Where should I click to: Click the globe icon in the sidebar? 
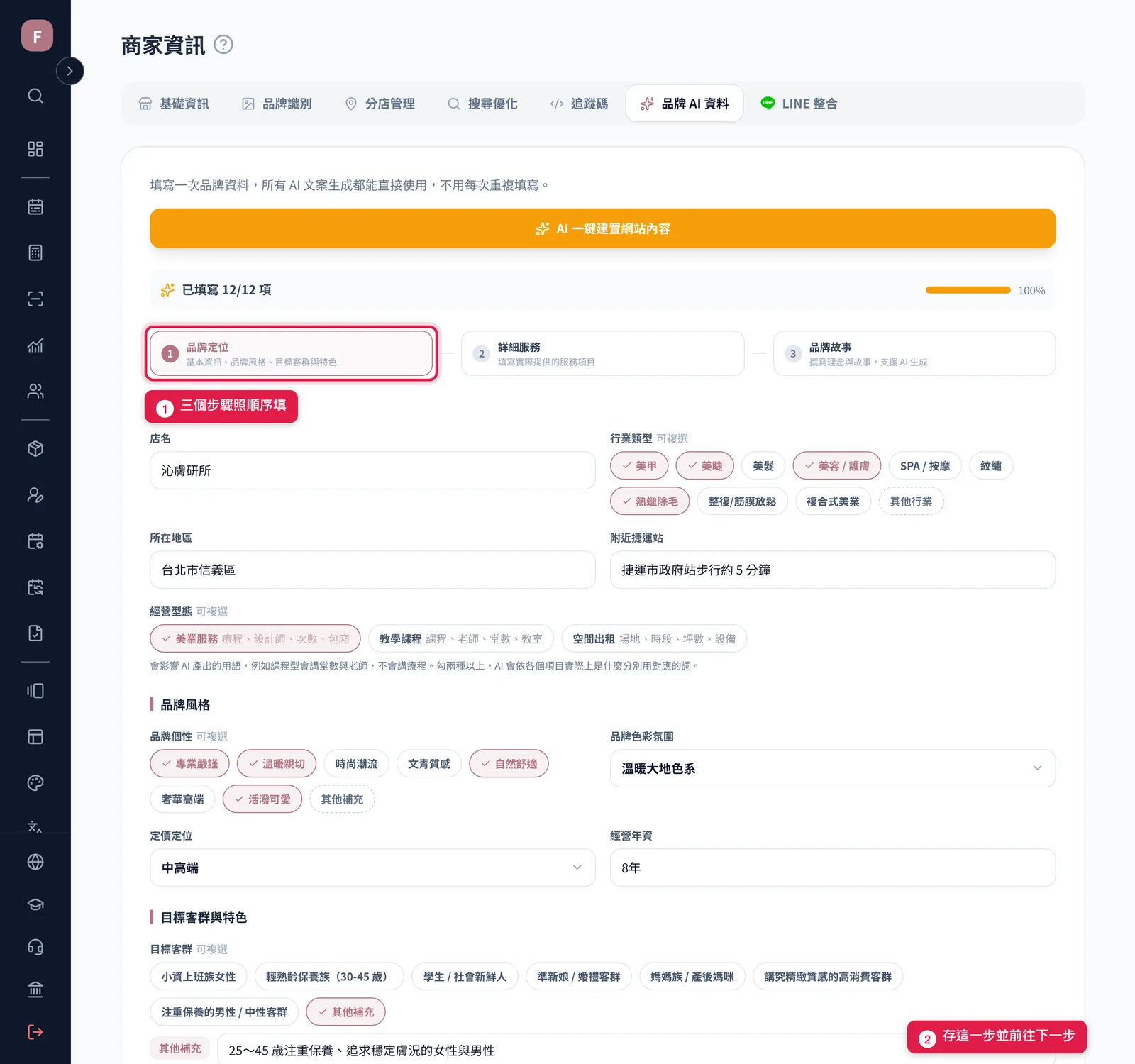(x=35, y=862)
